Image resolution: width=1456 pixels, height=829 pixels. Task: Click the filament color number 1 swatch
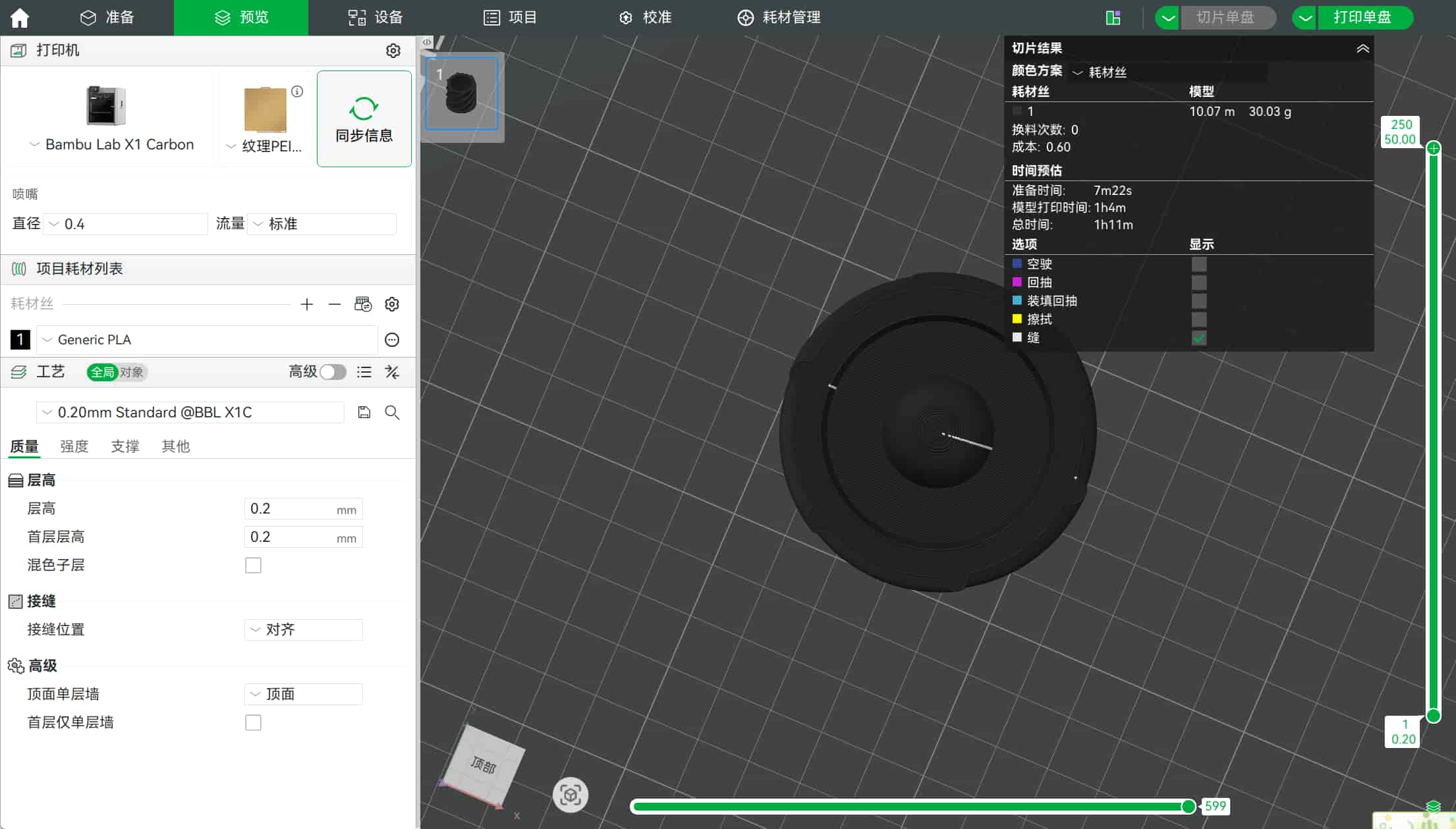(x=20, y=340)
